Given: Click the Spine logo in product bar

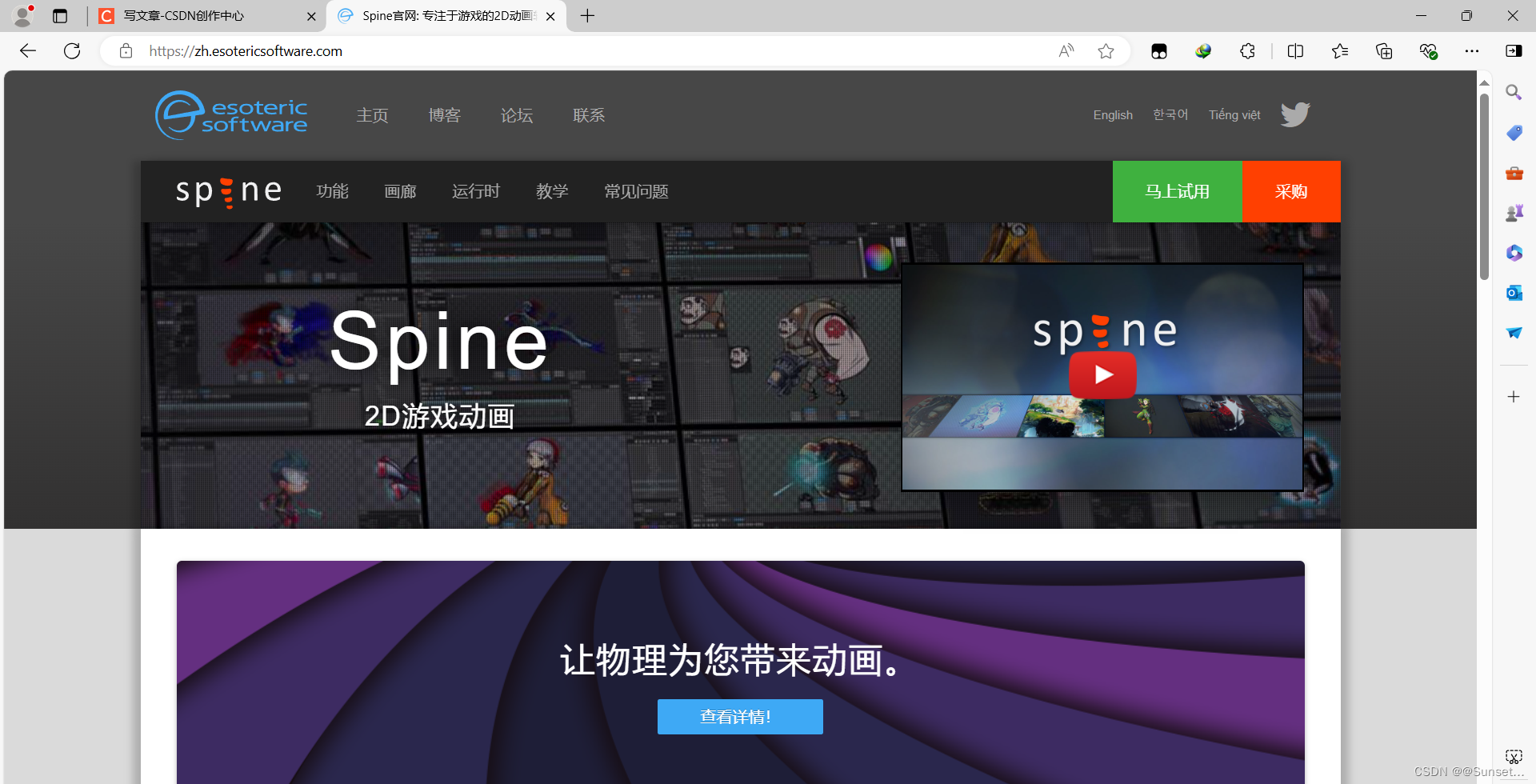Looking at the screenshot, I should (x=229, y=192).
